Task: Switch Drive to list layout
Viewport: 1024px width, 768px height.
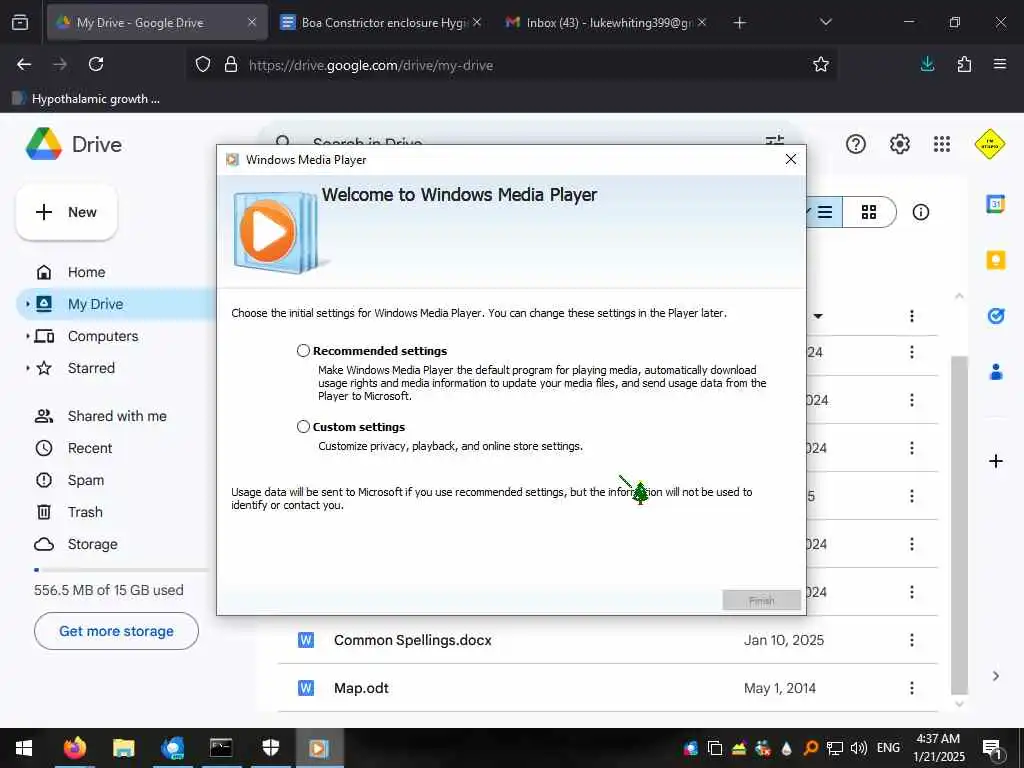Action: pos(824,212)
